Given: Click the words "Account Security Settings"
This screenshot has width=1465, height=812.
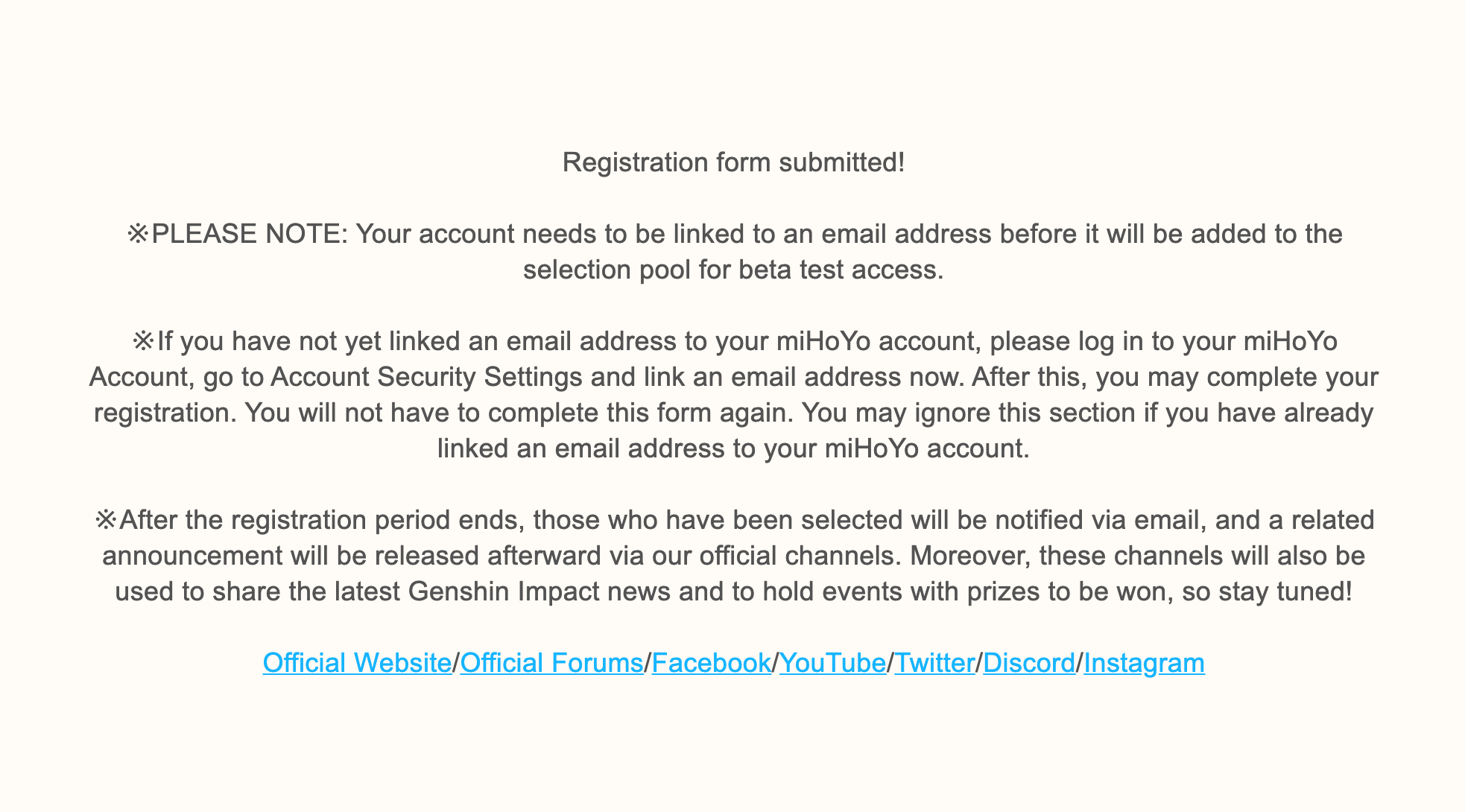Looking at the screenshot, I should pos(426,377).
